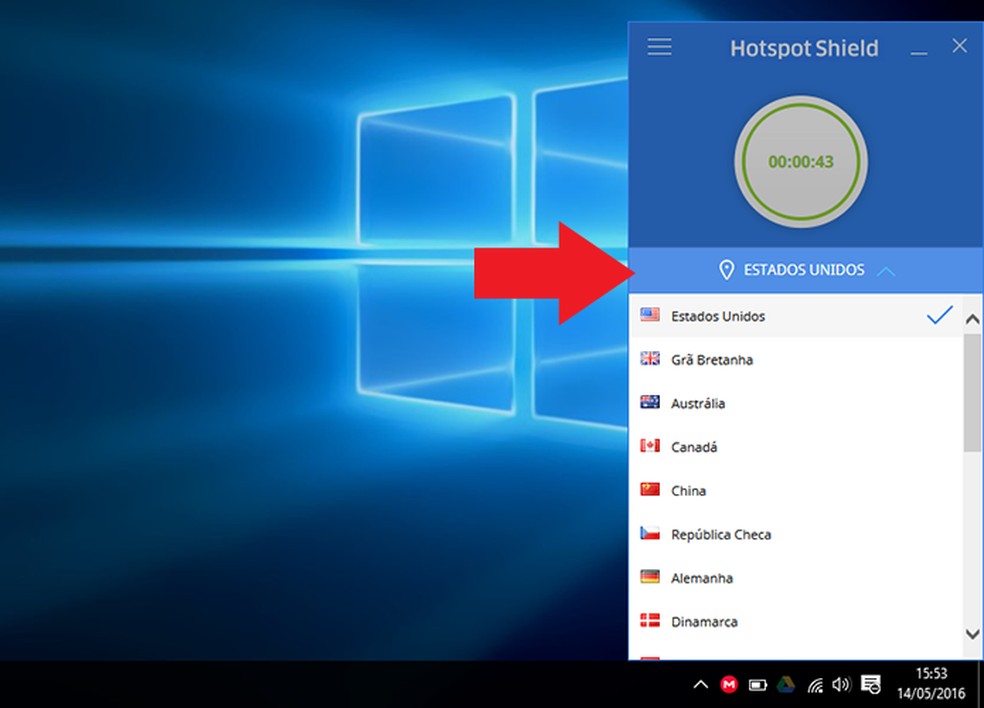Click the Dinamarca flag icon
Viewport: 984px width, 708px height.
tap(650, 621)
